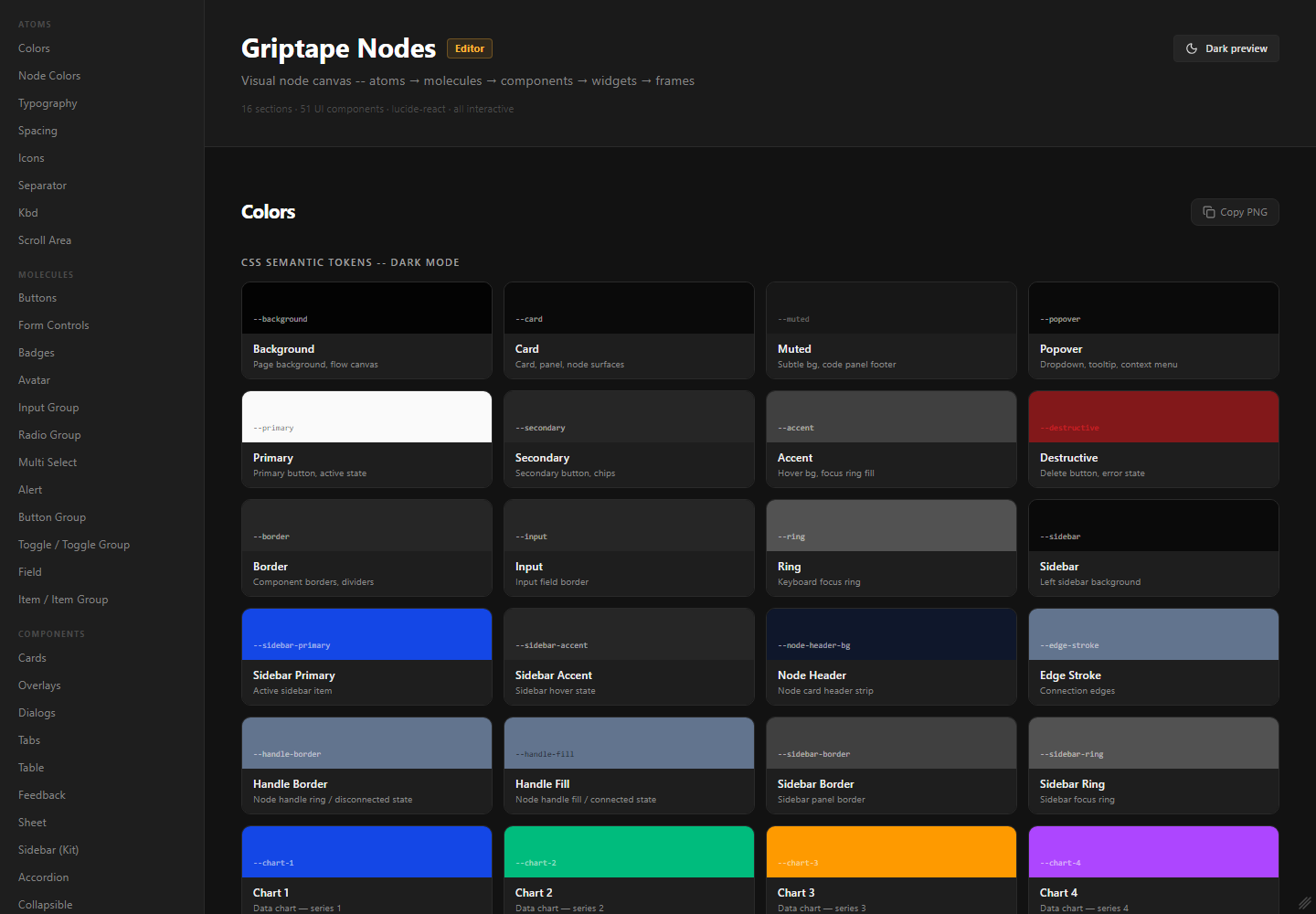Open Scroll Area in the sidebar

tap(45, 240)
